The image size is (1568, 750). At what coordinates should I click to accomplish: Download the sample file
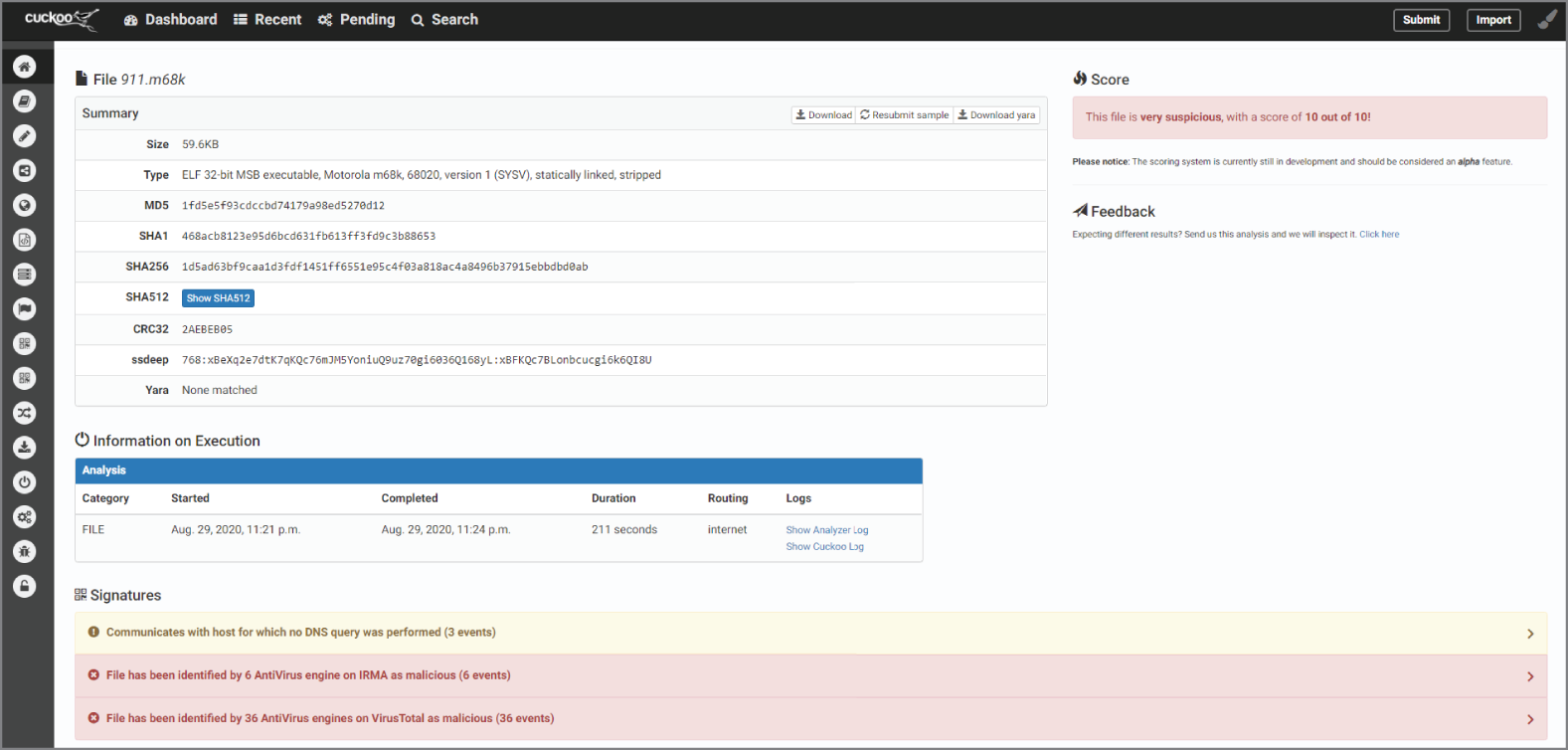click(823, 115)
